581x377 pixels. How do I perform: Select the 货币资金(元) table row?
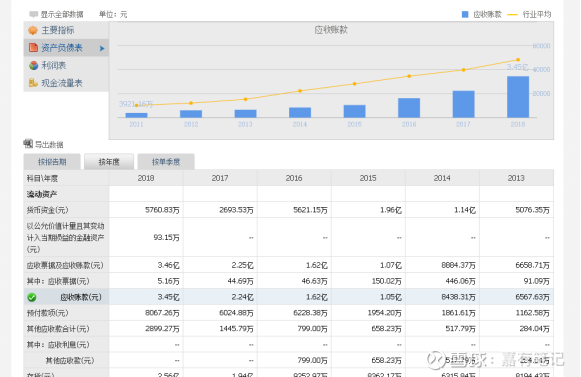(x=288, y=210)
